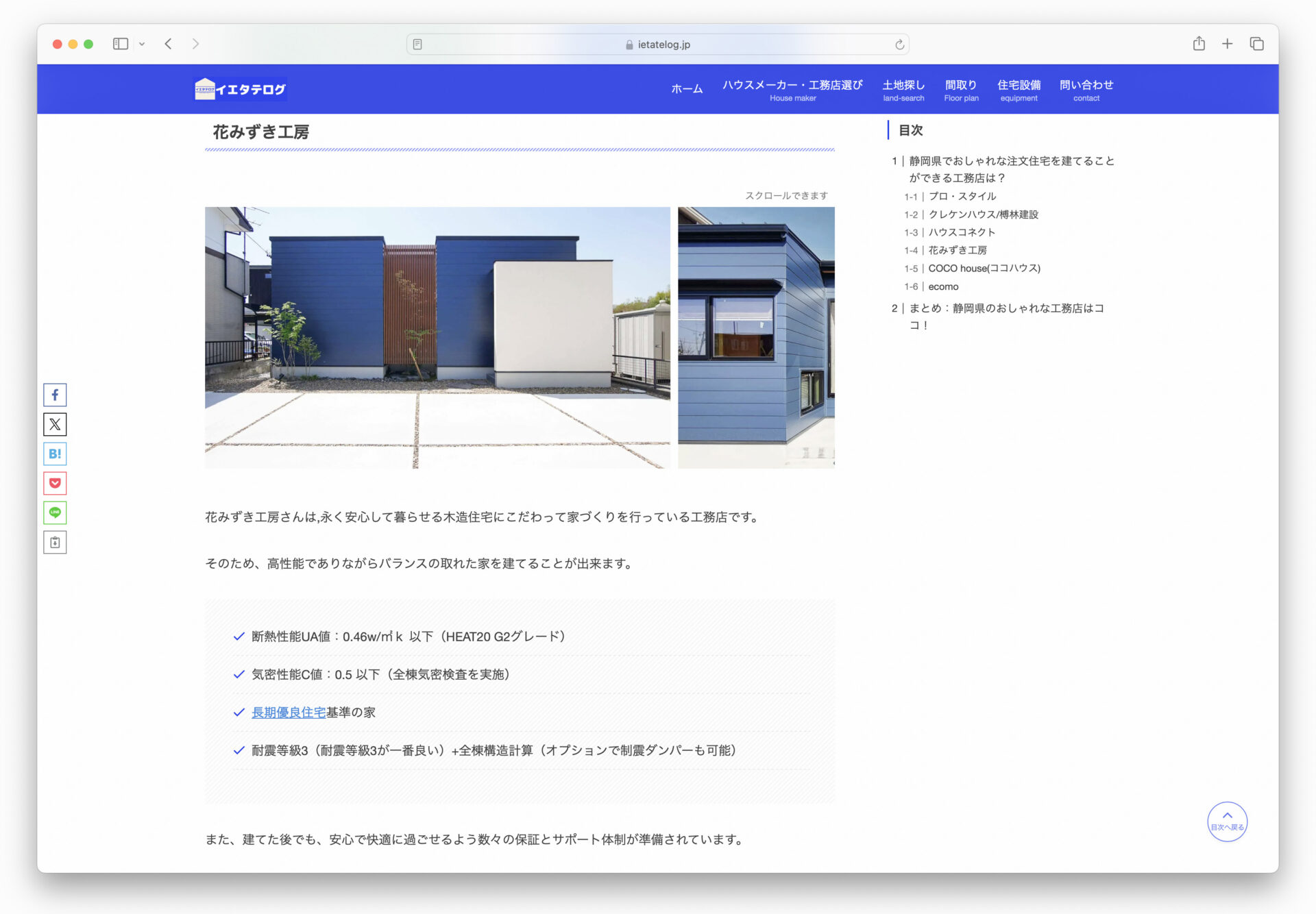Open the 間取り Floor plan menu
This screenshot has height=914, width=1316.
point(961,90)
